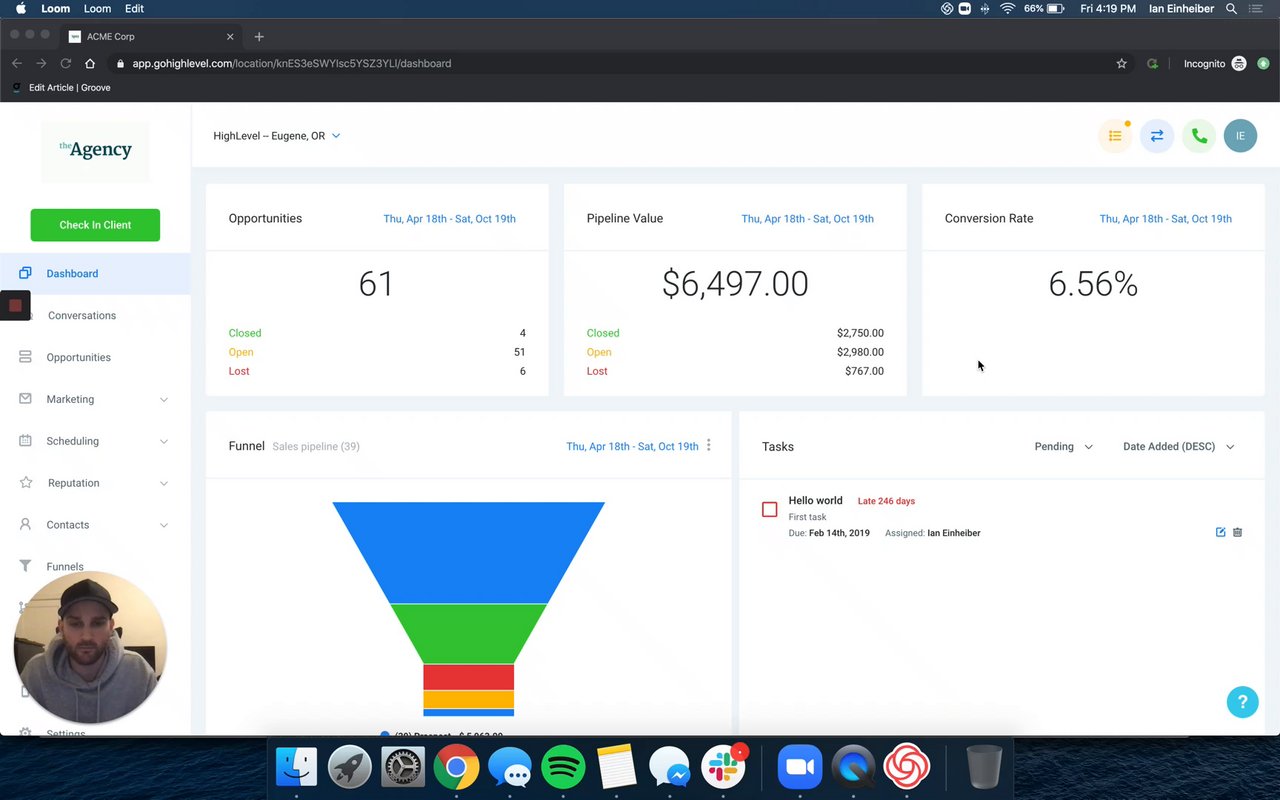The height and width of the screenshot is (800, 1280).
Task: Open the Incognito profile icon
Action: coord(1239,63)
